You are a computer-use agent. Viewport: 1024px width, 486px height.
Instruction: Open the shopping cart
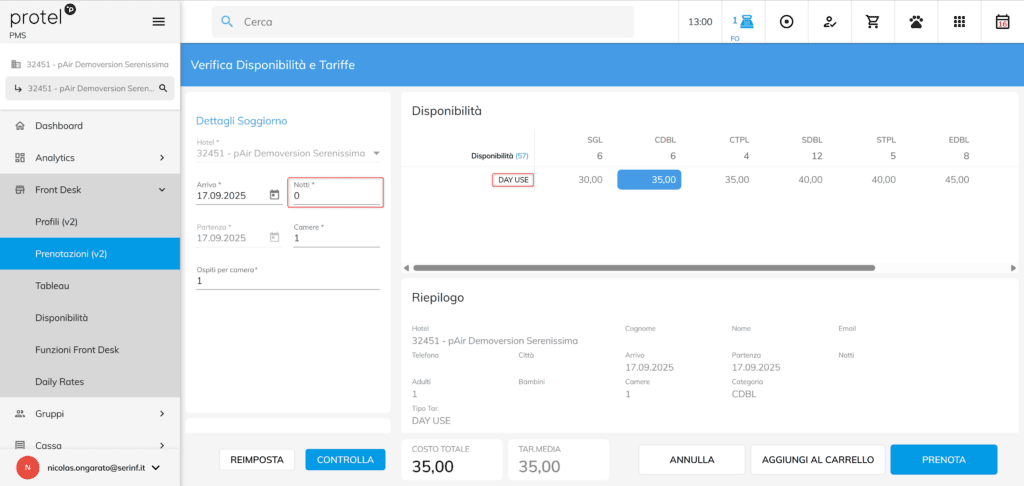pyautogui.click(x=872, y=22)
